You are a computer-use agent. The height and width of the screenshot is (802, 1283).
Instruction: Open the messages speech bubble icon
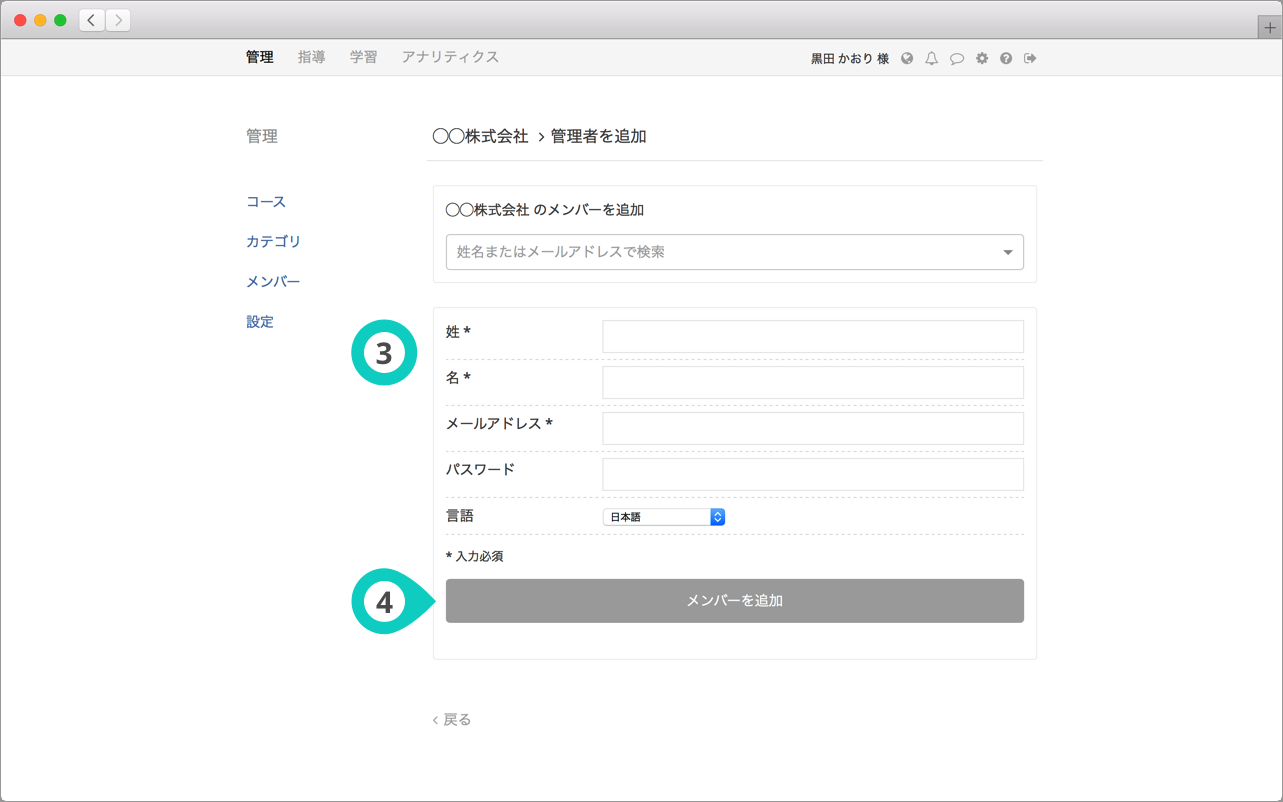coord(957,59)
